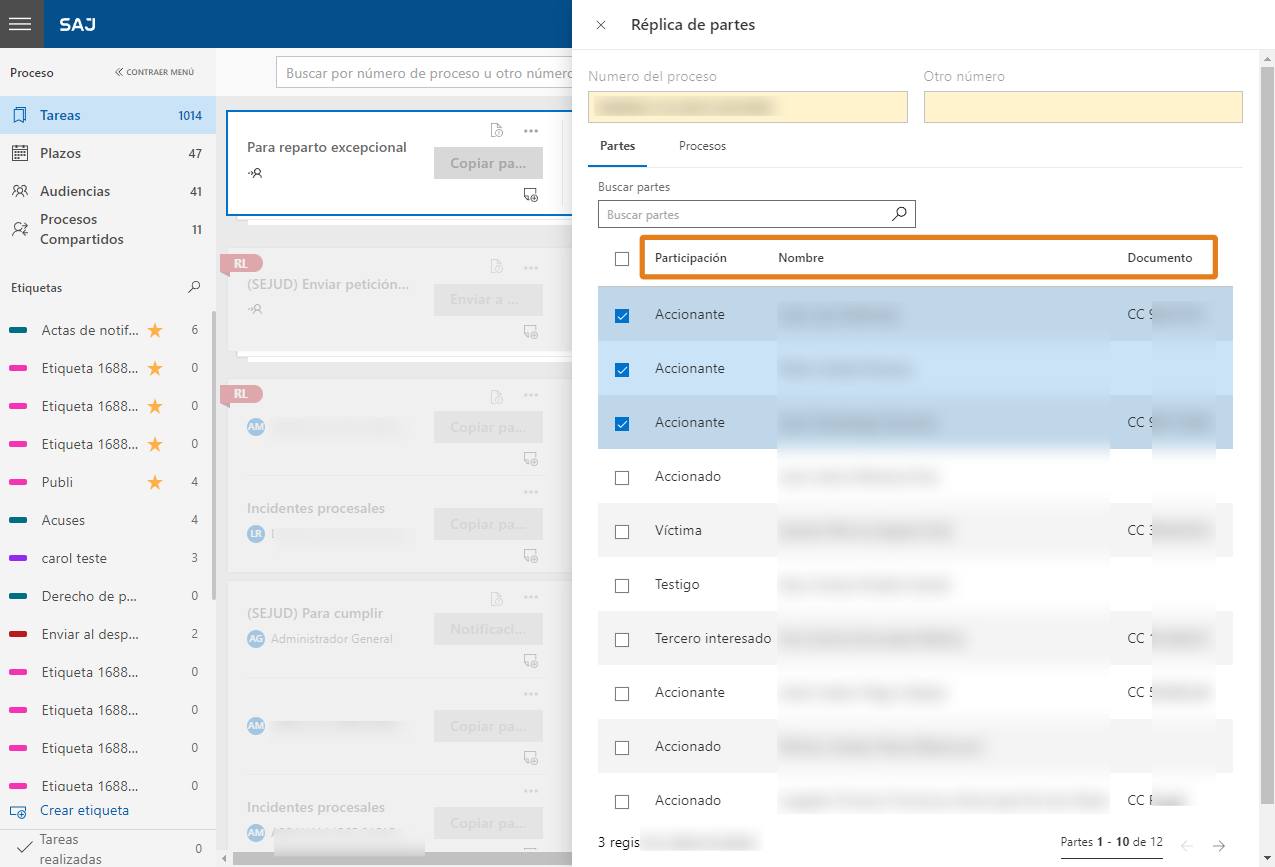Click assign-user icon on Para reparto excepcional card

click(x=255, y=173)
